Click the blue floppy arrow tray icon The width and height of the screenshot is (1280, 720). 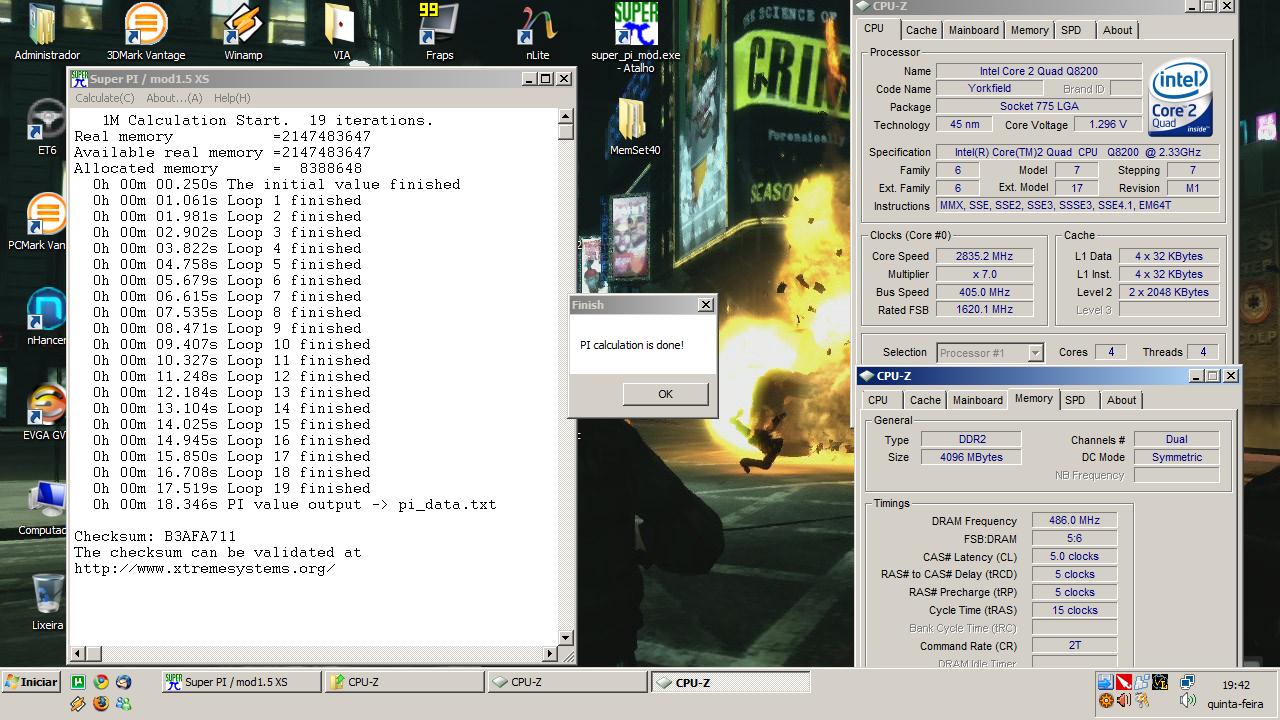click(x=1105, y=682)
